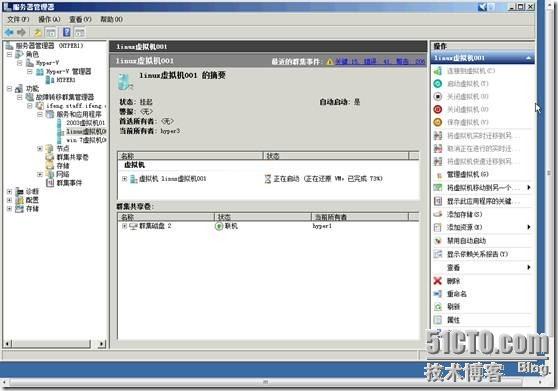Viewport: 558px width, 391px height.
Task: Open the 查看 submenu in the actions pane
Action: (x=529, y=267)
